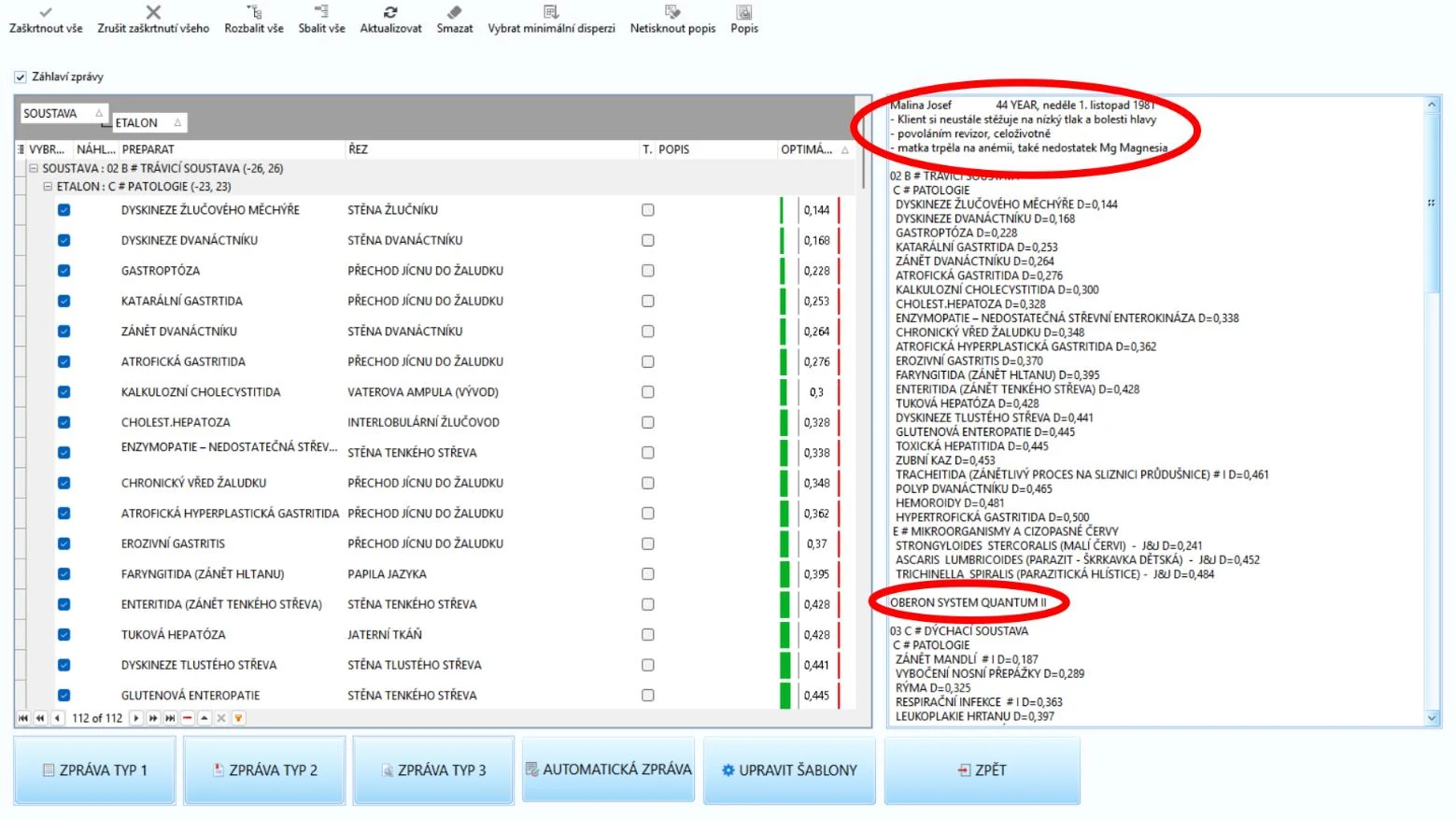Click the PREPARAT column header

[232, 149]
